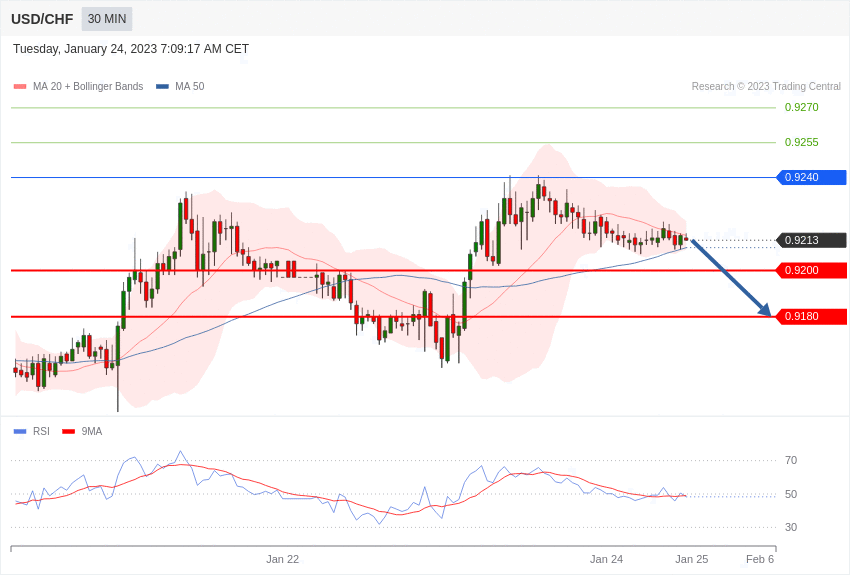Click the 0.9255 resistance level label
The height and width of the screenshot is (576, 850).
tap(801, 143)
